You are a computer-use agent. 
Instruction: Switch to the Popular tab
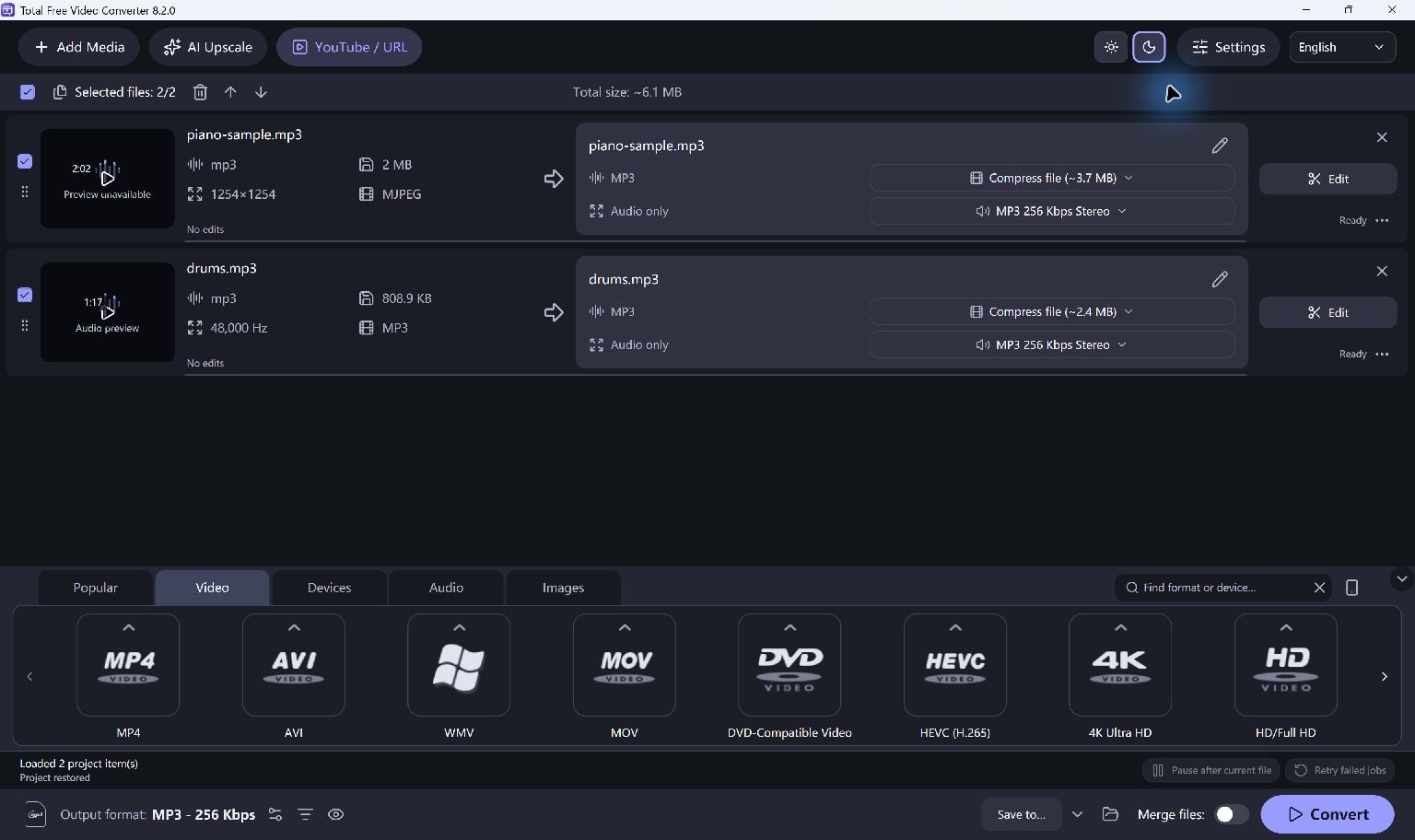[x=96, y=588]
